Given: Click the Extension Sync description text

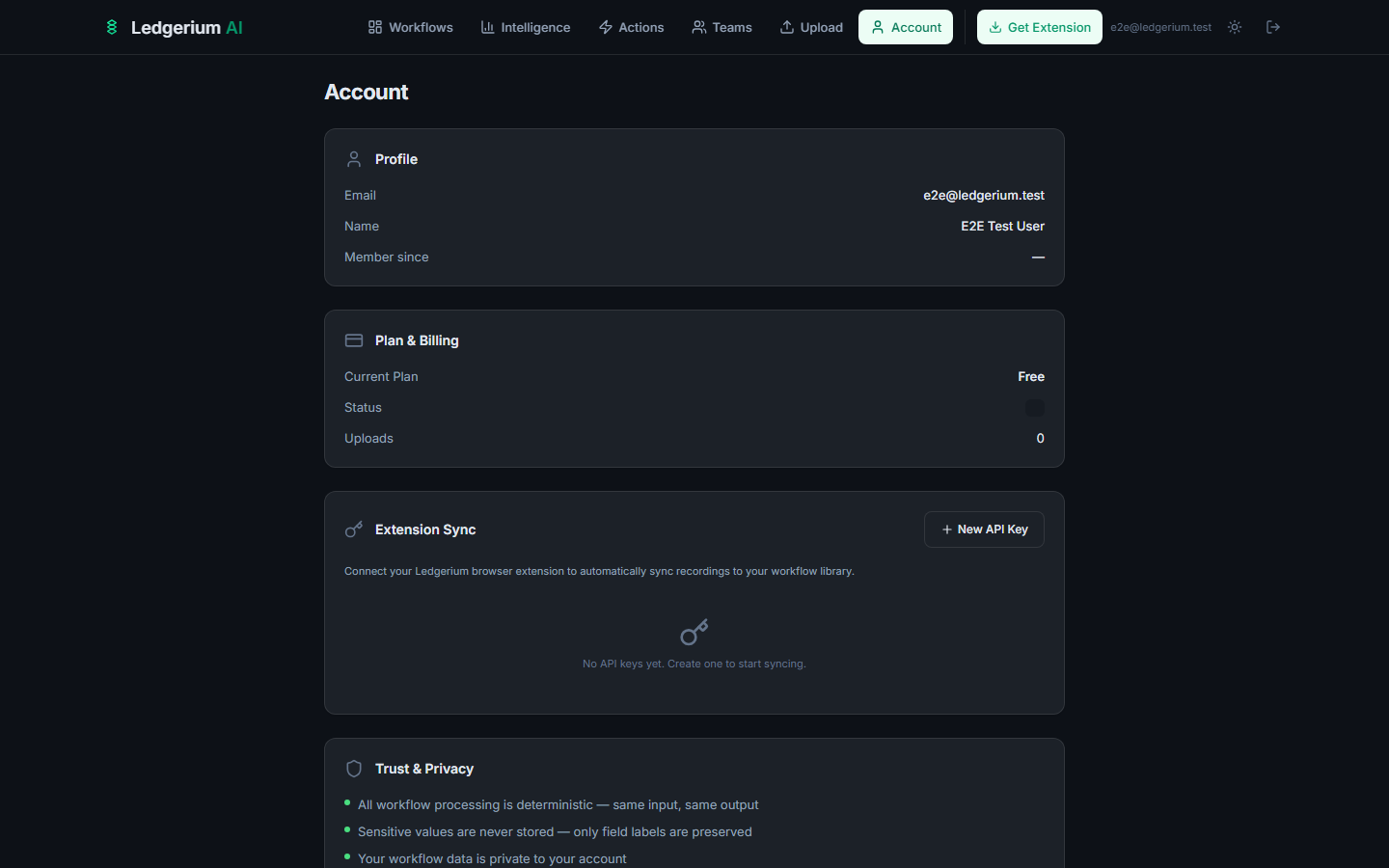Looking at the screenshot, I should point(599,571).
